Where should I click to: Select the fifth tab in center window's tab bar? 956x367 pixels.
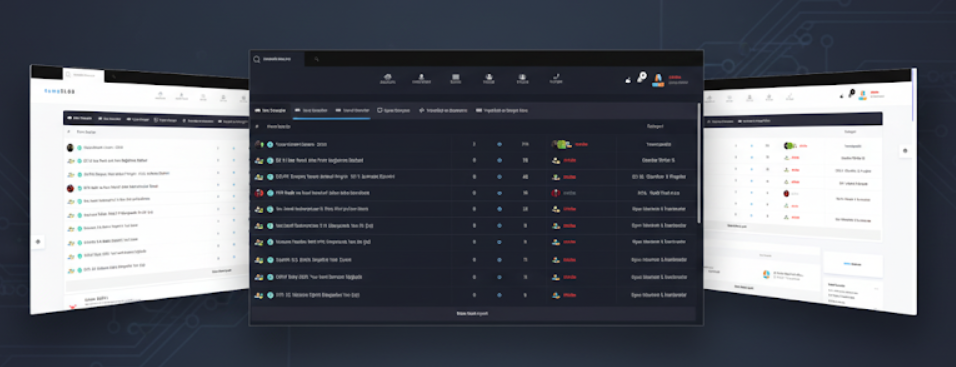(x=443, y=110)
